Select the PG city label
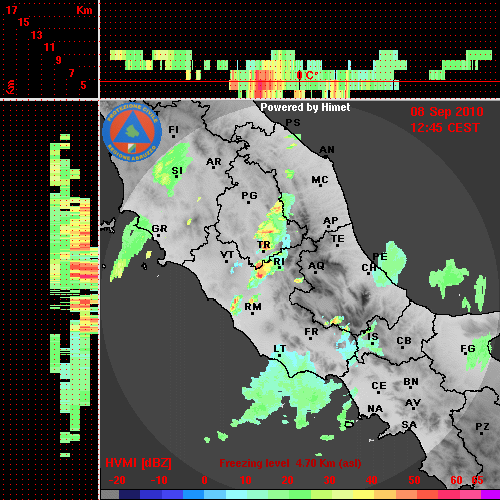This screenshot has width=500, height=500. (249, 195)
